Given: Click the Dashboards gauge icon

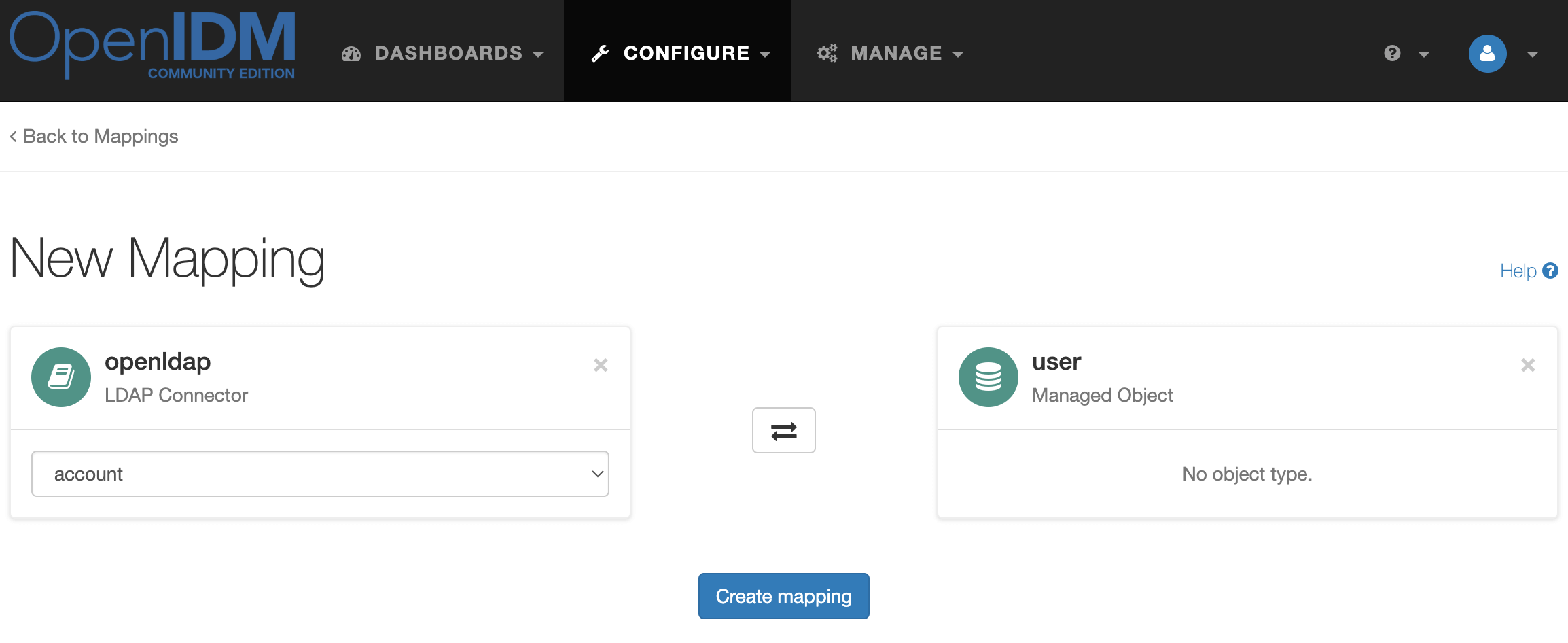Looking at the screenshot, I should click(x=351, y=54).
